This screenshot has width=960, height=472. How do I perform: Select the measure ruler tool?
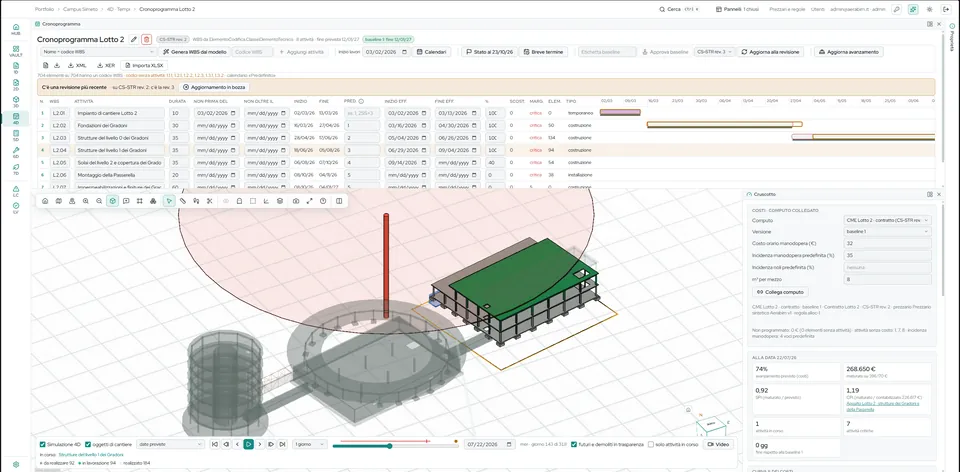coord(182,201)
